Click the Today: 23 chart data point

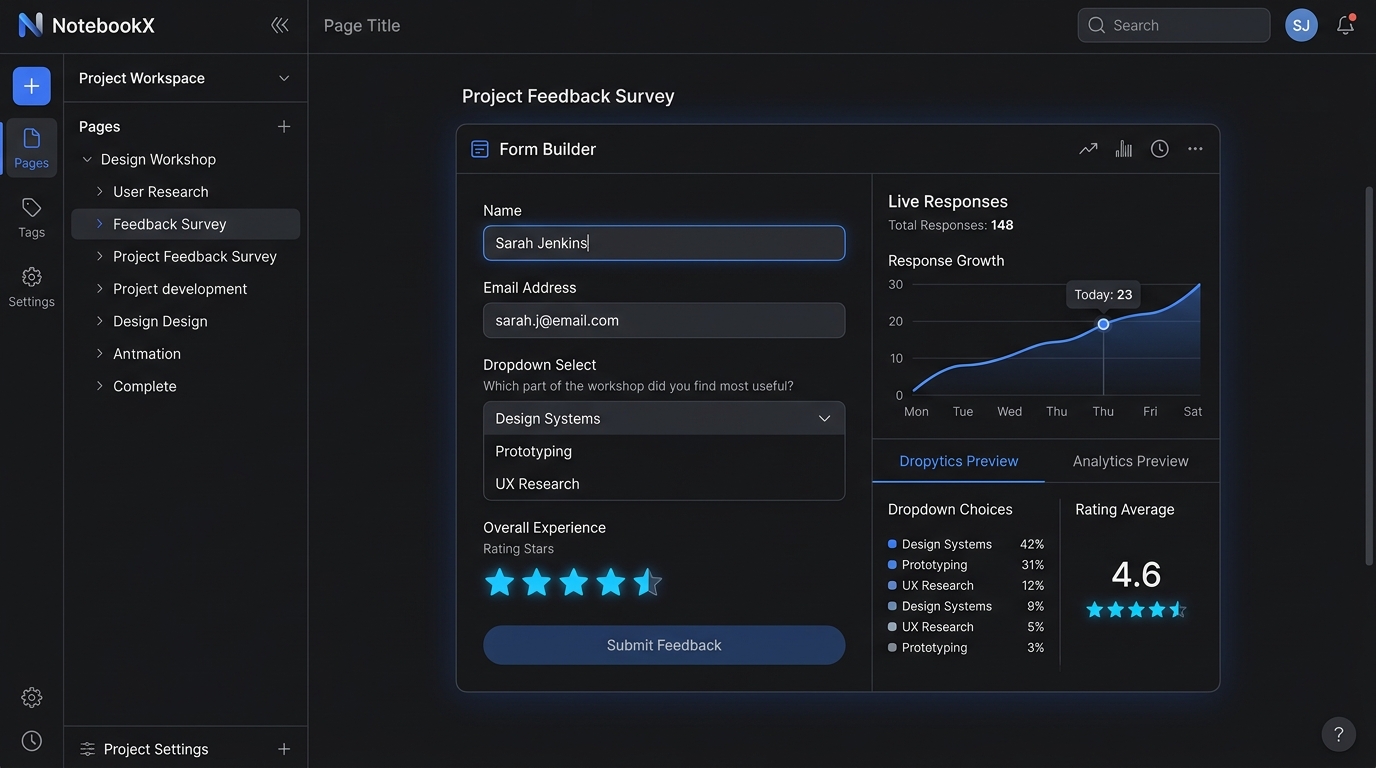1103,324
